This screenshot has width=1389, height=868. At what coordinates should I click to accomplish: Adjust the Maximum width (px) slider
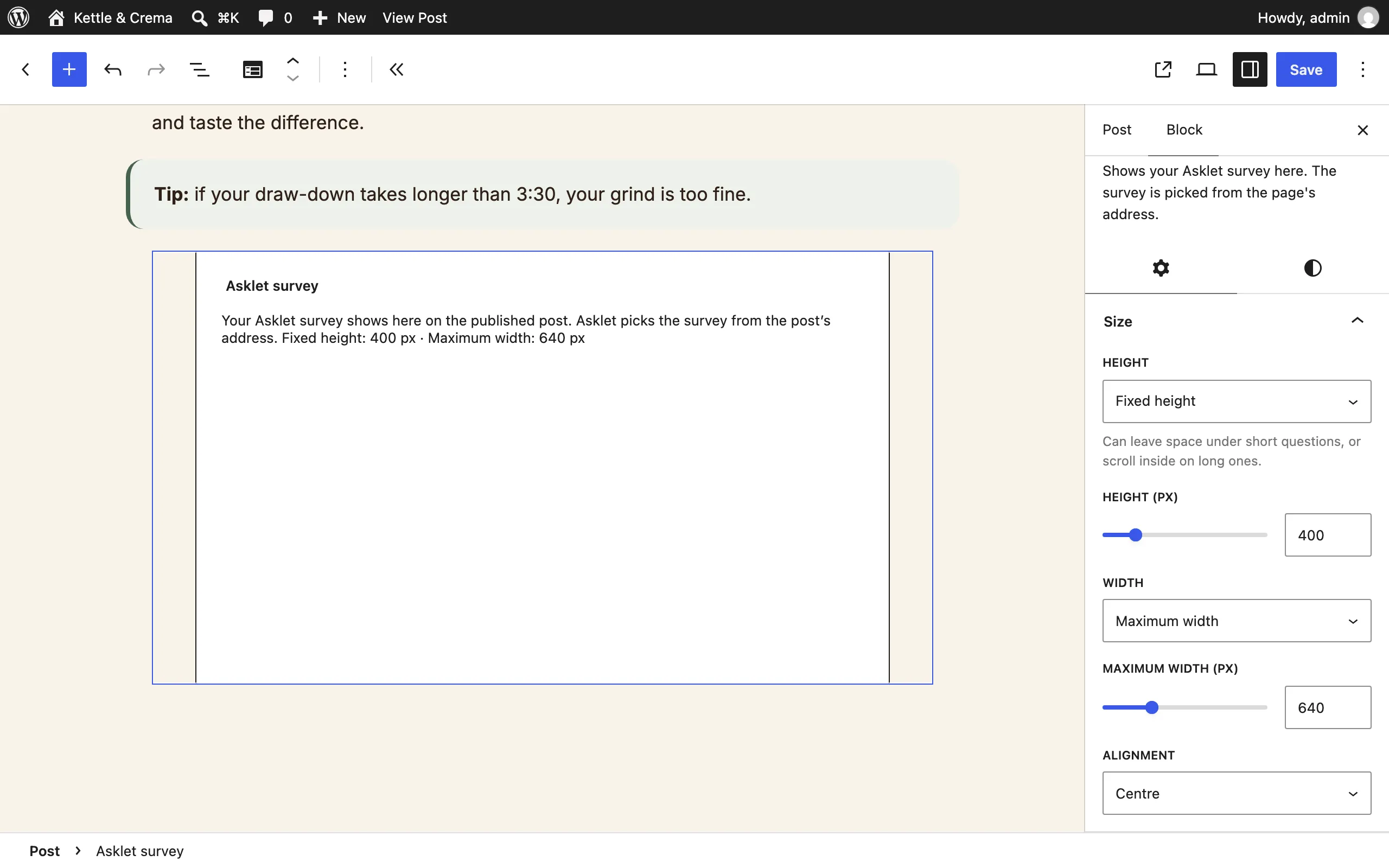[1184, 707]
